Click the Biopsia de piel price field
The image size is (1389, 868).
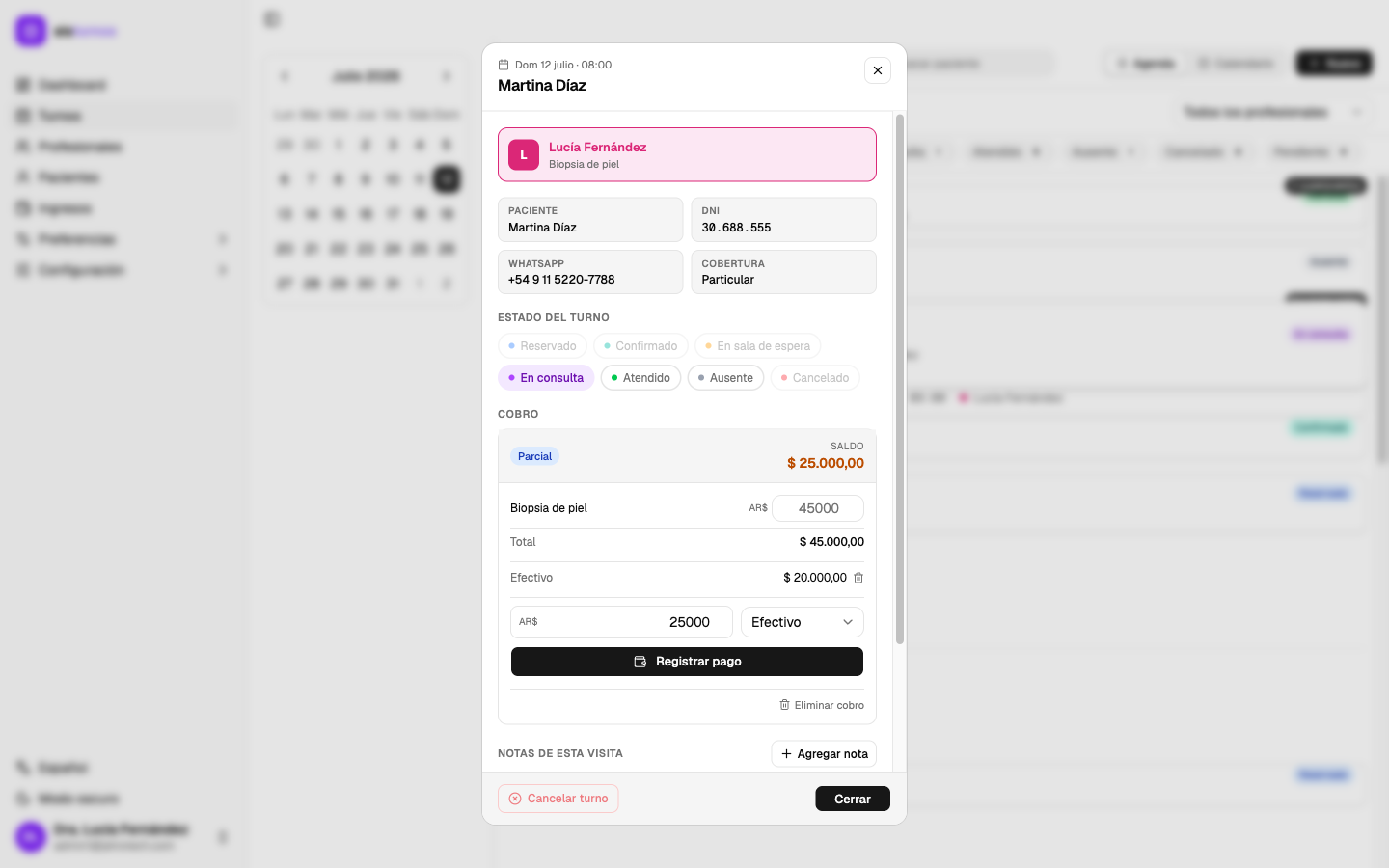[x=818, y=508]
